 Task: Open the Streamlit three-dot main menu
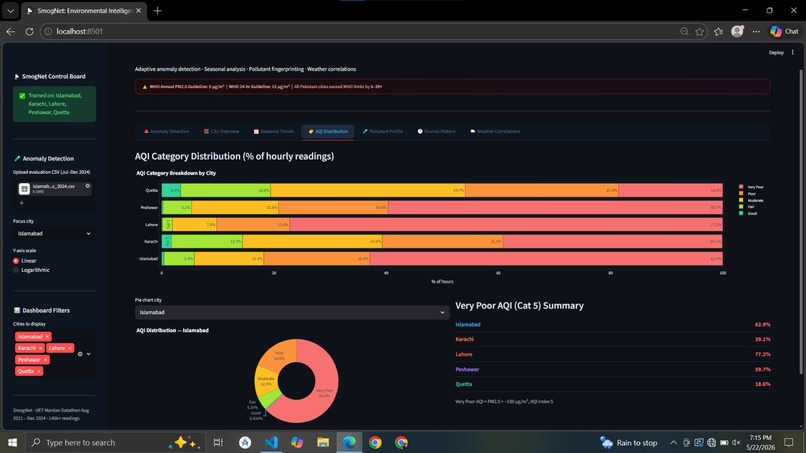tap(793, 52)
